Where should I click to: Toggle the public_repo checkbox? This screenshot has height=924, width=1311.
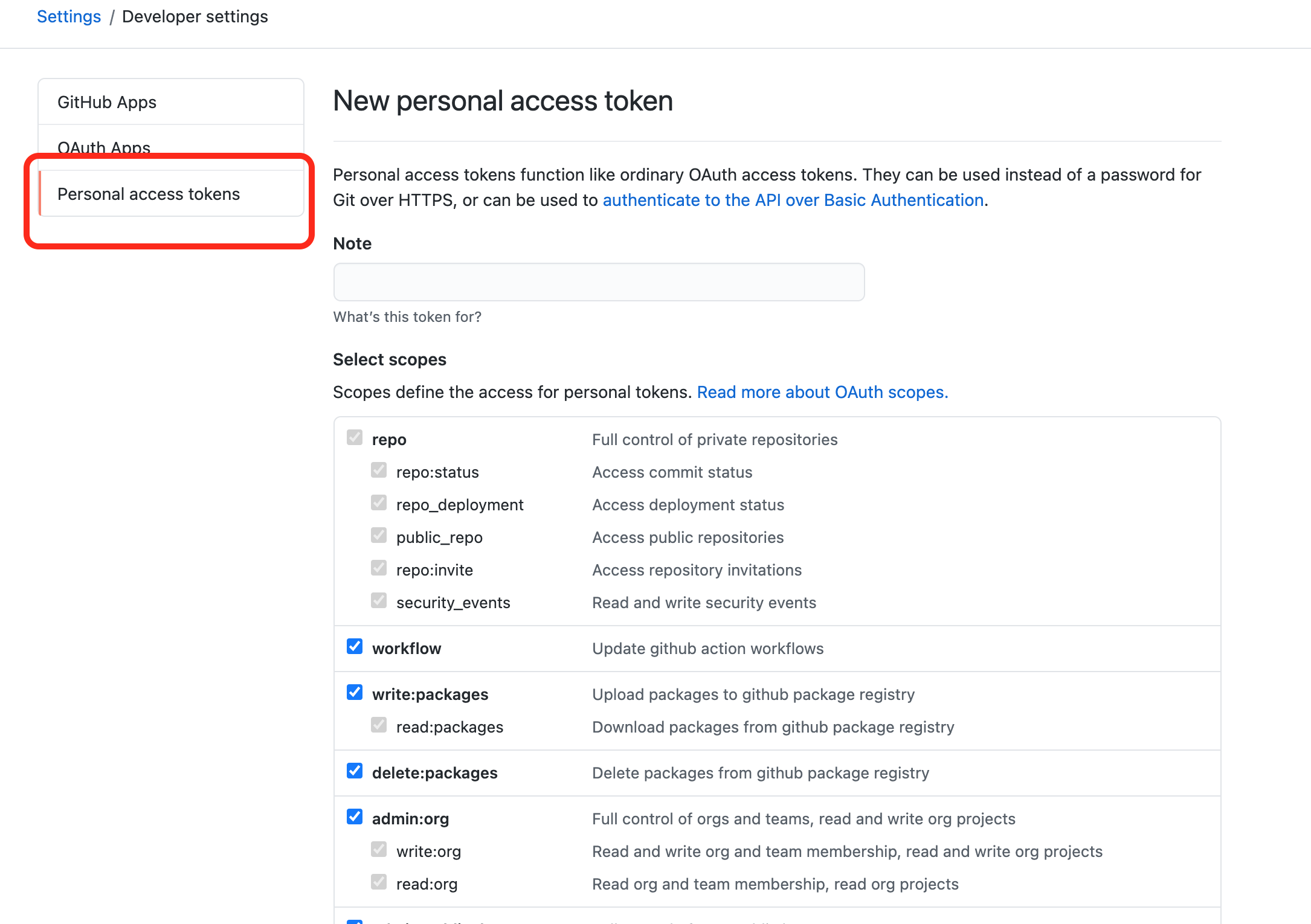coord(379,536)
